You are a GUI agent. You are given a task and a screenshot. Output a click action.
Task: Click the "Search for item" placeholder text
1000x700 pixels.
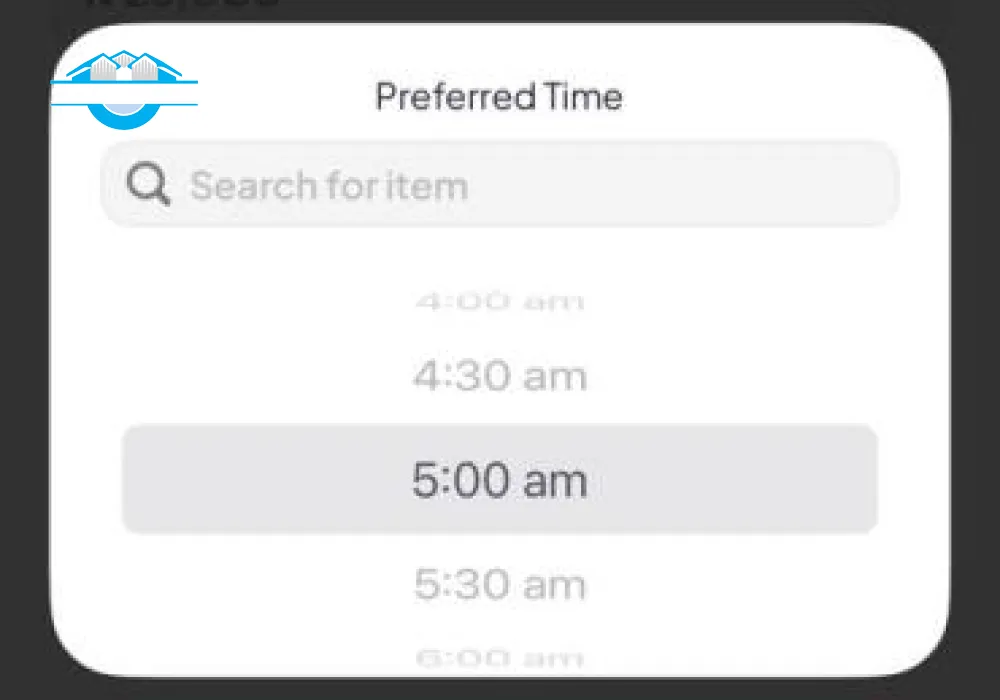pyautogui.click(x=329, y=186)
